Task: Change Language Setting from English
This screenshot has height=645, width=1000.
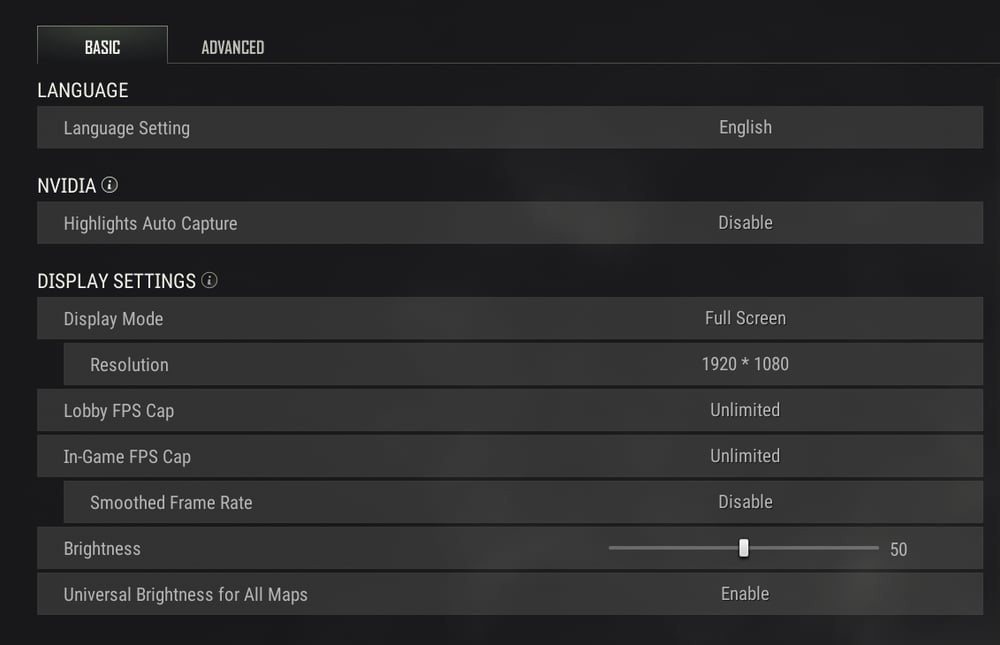Action: click(745, 127)
